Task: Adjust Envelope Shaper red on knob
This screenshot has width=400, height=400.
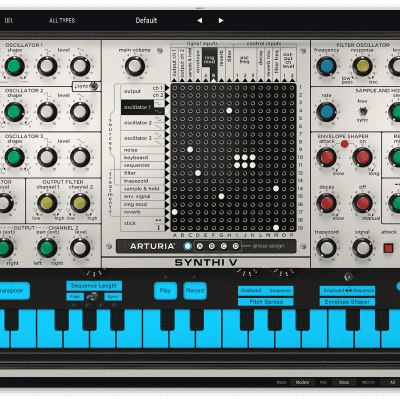Action: (x=362, y=157)
